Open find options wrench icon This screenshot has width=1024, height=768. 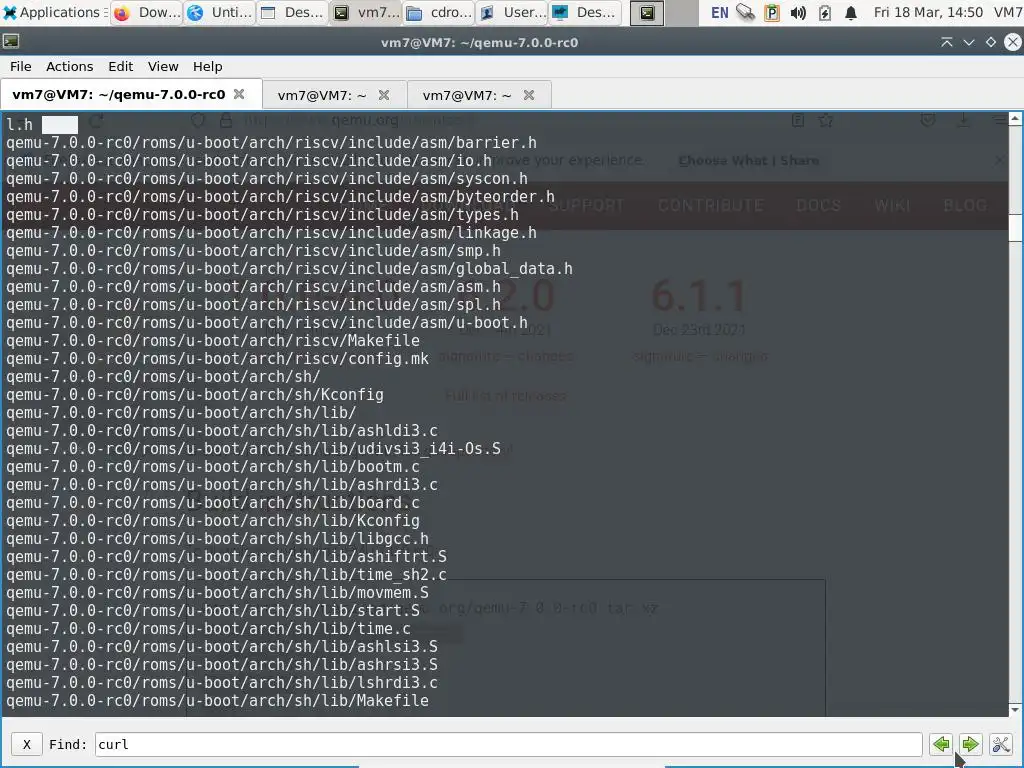1000,744
